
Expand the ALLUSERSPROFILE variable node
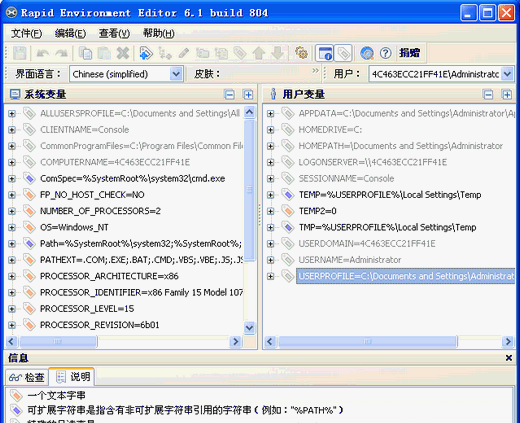coord(12,114)
